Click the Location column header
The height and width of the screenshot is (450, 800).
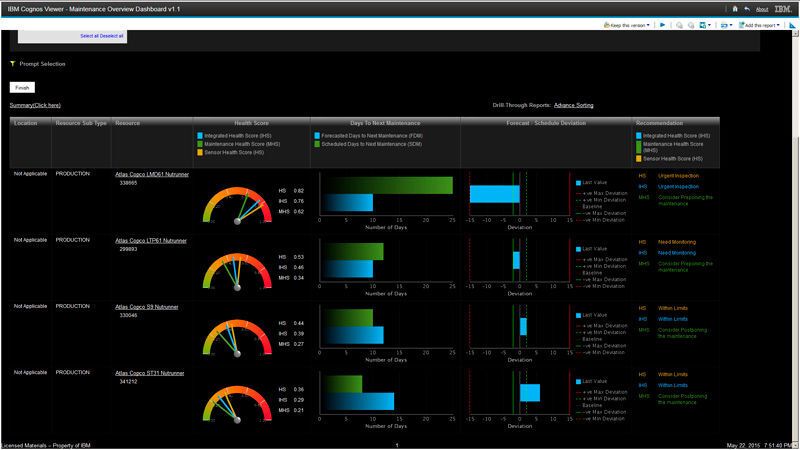click(x=26, y=123)
